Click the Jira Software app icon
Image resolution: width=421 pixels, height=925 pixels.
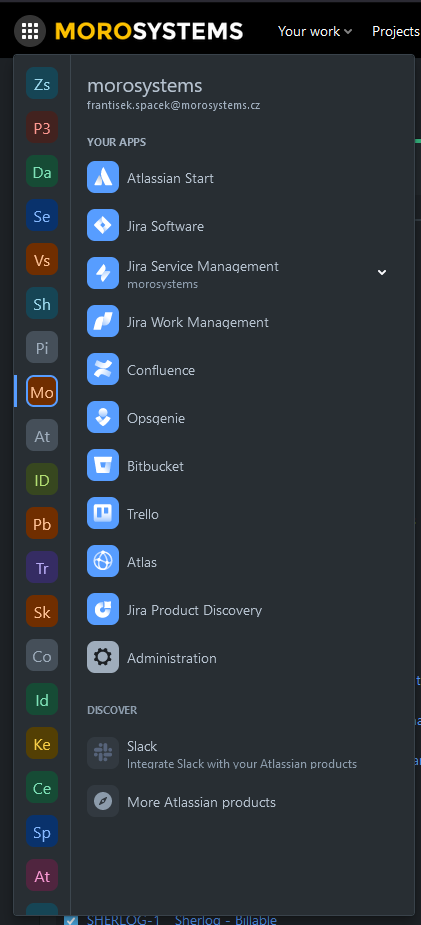coord(103,225)
